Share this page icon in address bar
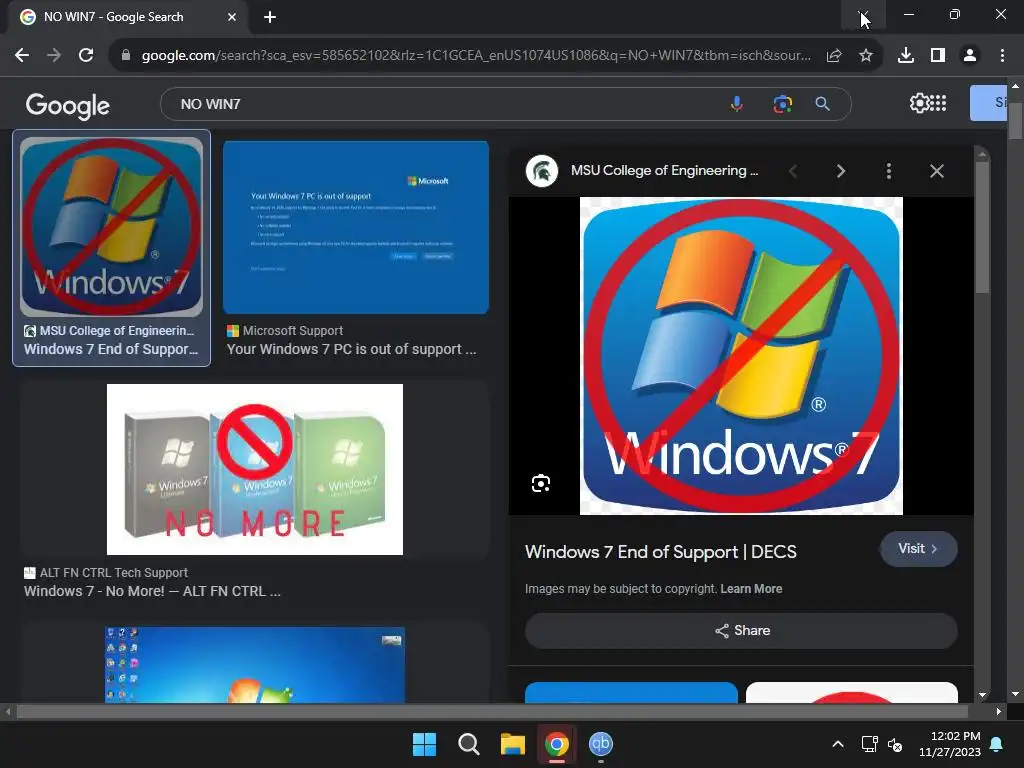The height and width of the screenshot is (768, 1024). coord(834,56)
